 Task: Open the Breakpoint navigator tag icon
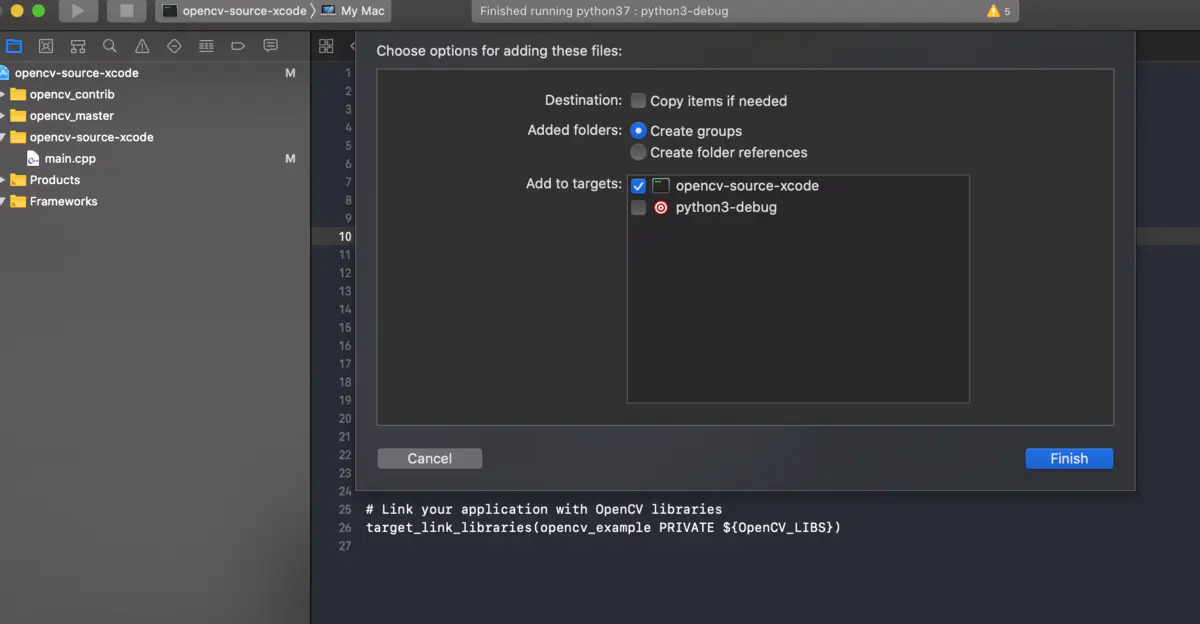pyautogui.click(x=237, y=45)
